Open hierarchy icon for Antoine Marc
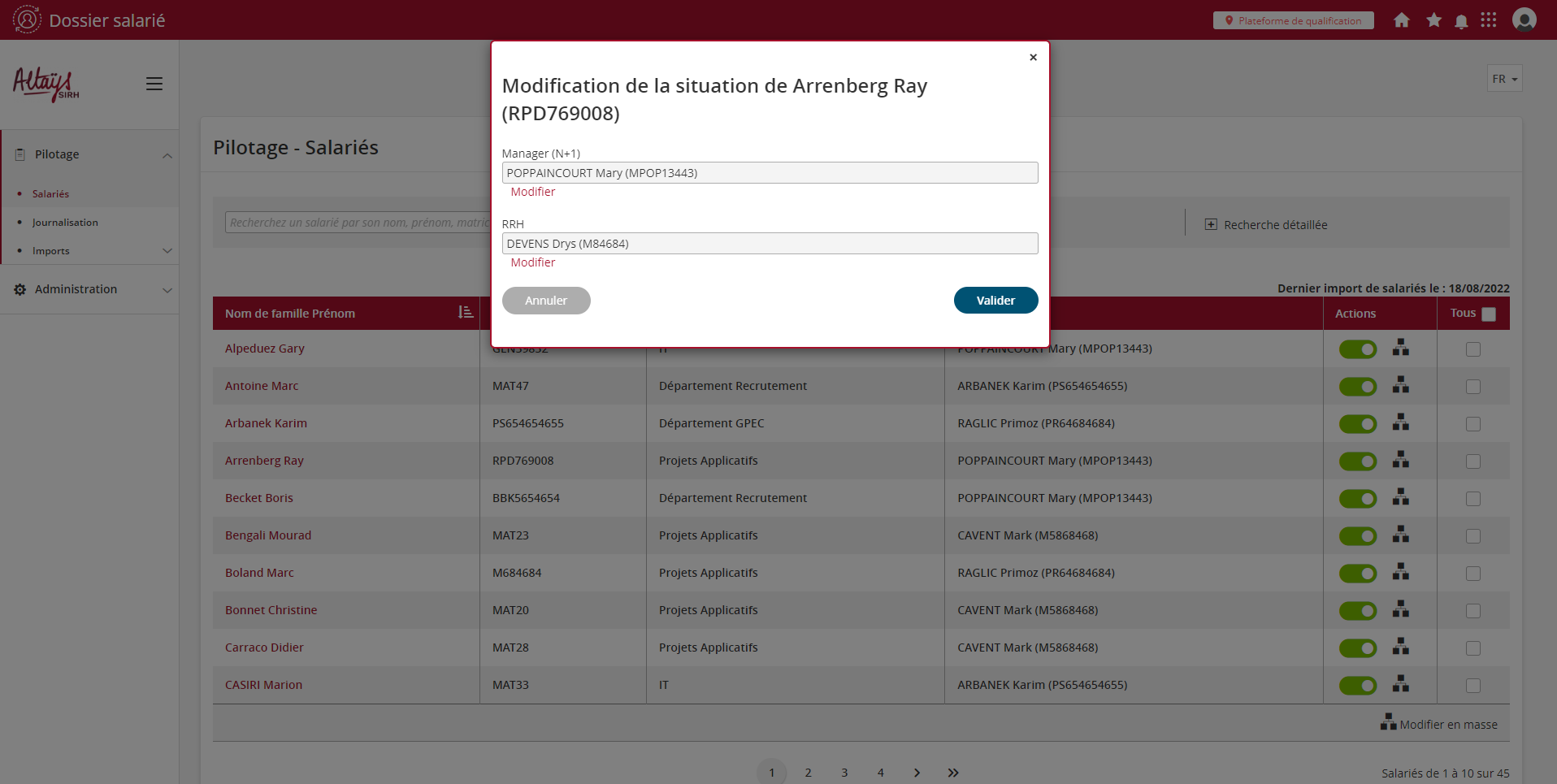The width and height of the screenshot is (1557, 784). coord(1400,385)
